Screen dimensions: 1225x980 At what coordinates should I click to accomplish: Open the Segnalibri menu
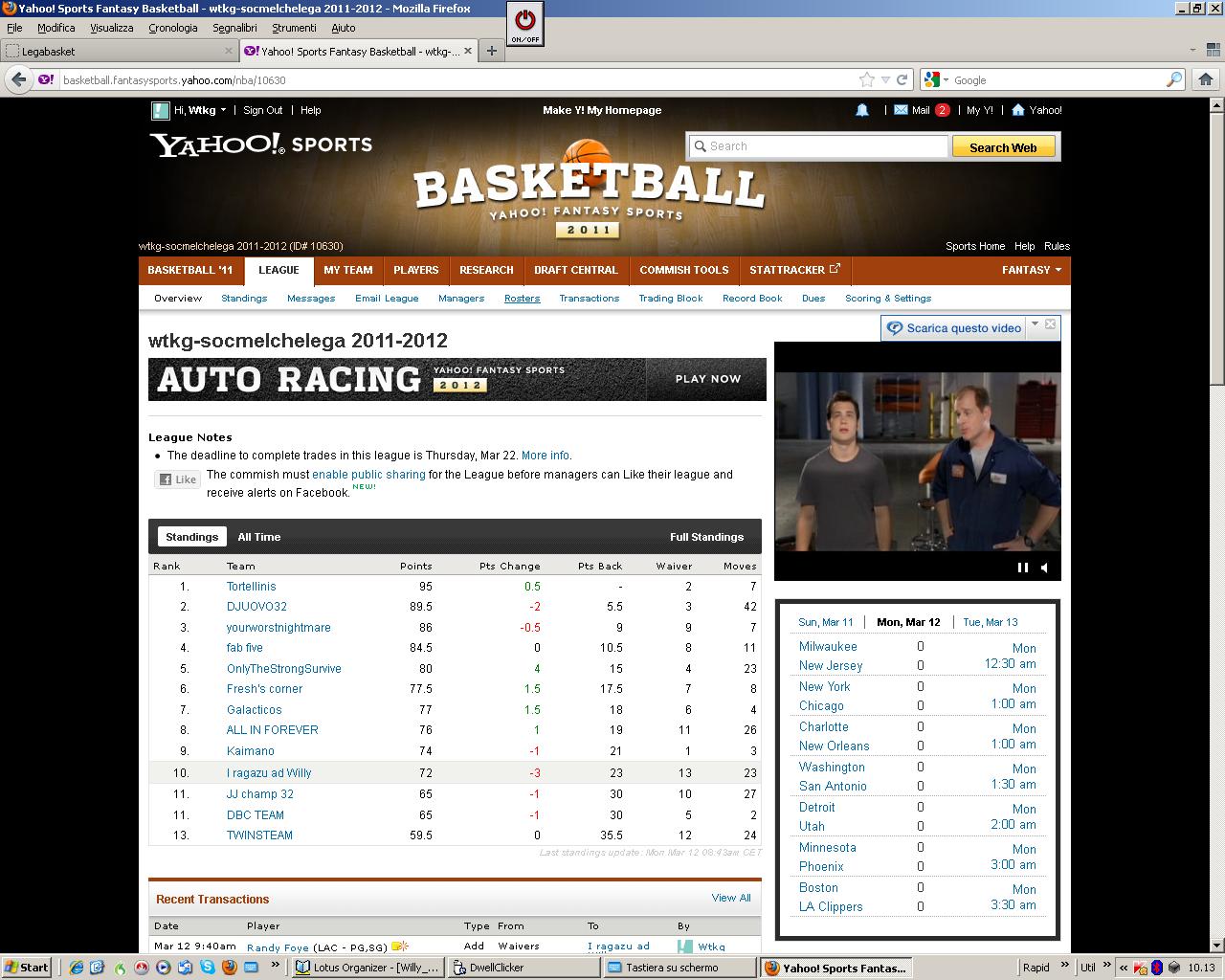coord(234,28)
